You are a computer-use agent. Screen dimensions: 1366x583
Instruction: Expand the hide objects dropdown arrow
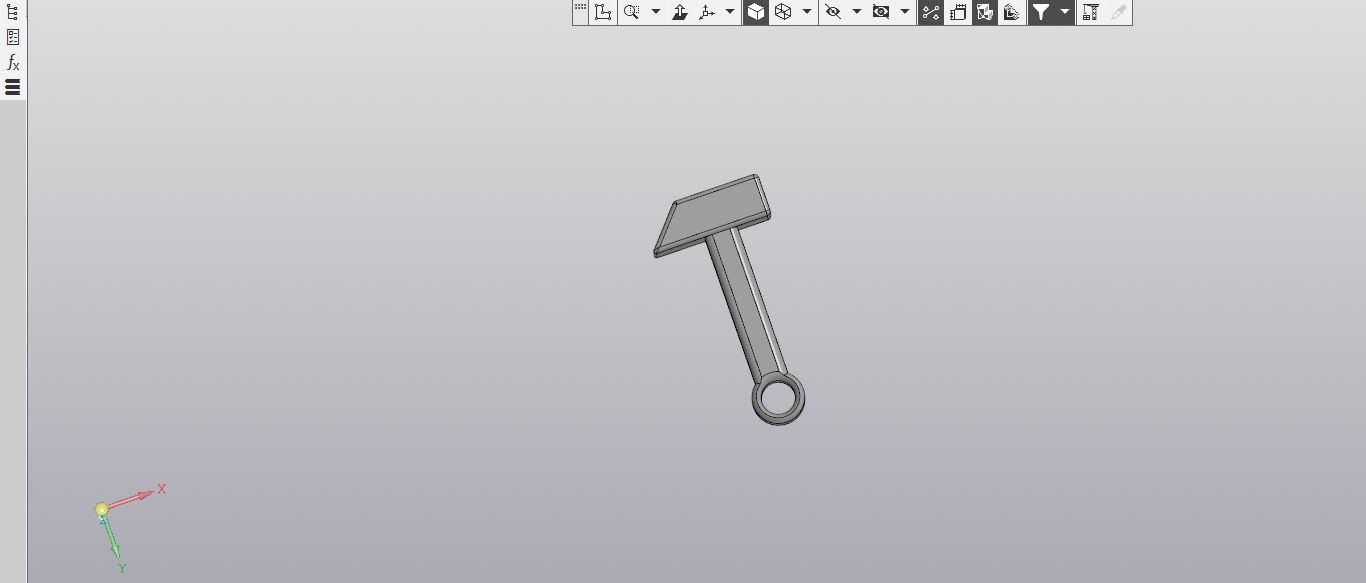(x=856, y=12)
